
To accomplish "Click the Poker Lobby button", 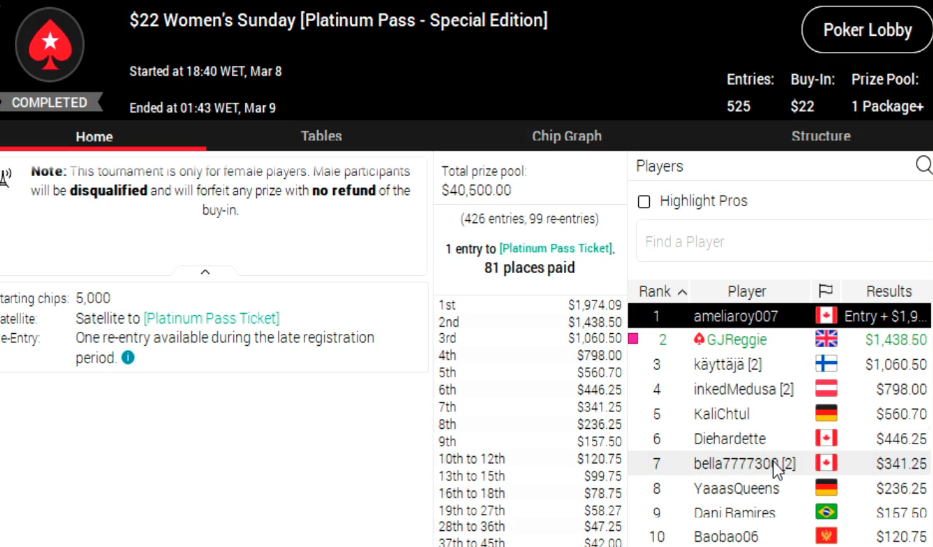I will coord(867,30).
